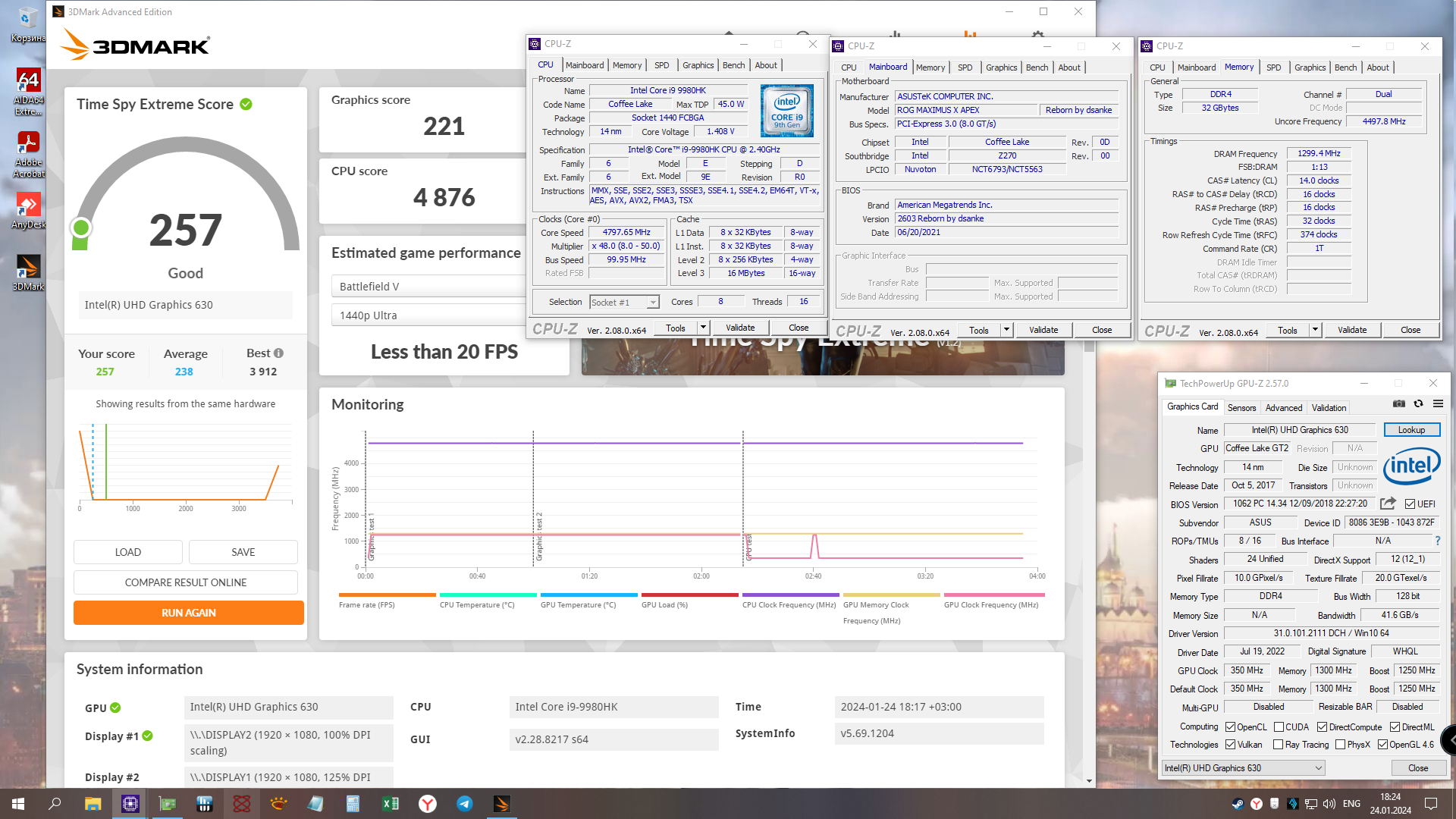Switch to GPU-Z in the taskbar
Image resolution: width=1456 pixels, height=819 pixels.
(167, 804)
